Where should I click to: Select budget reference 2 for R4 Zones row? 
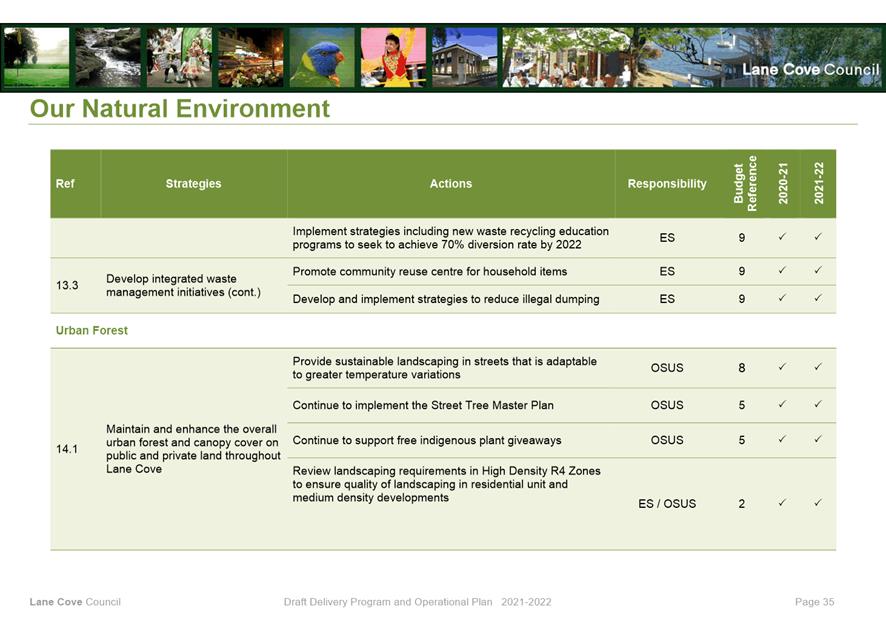click(x=742, y=504)
